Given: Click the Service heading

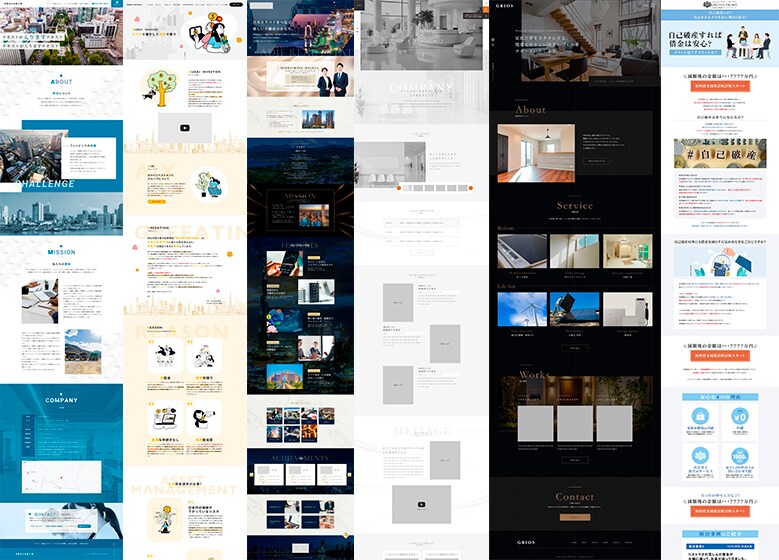Looking at the screenshot, I should 575,205.
